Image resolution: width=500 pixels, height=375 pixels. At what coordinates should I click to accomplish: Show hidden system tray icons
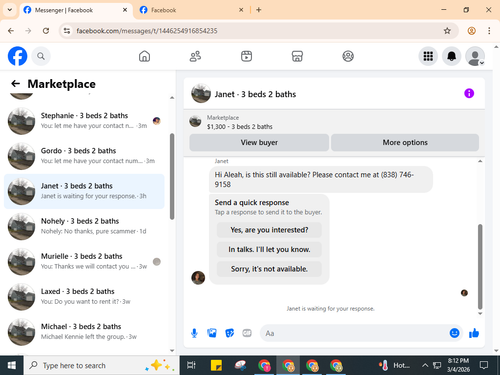click(425, 365)
